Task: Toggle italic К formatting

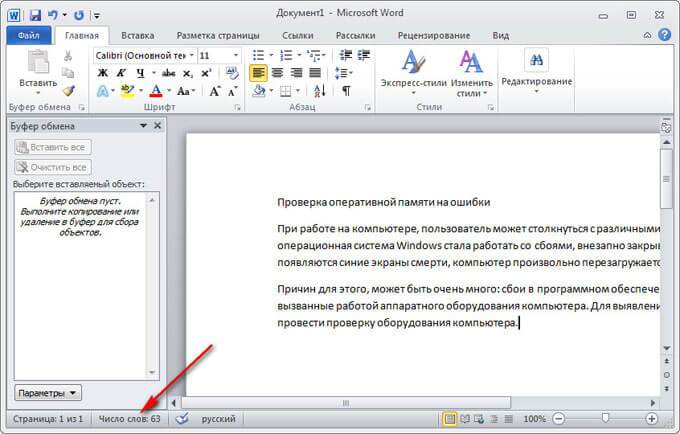Action: [121, 73]
